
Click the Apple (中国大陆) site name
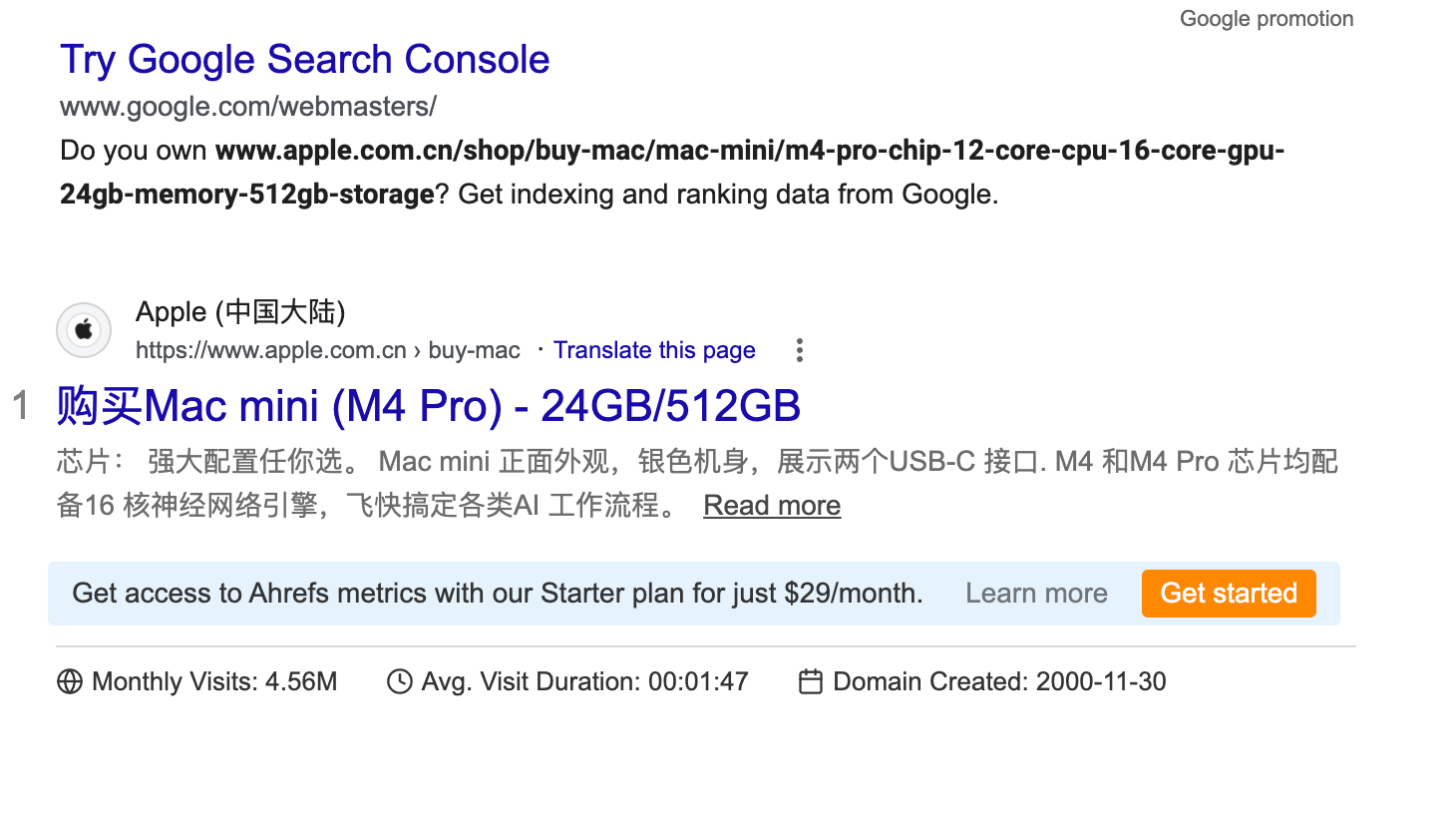240,312
